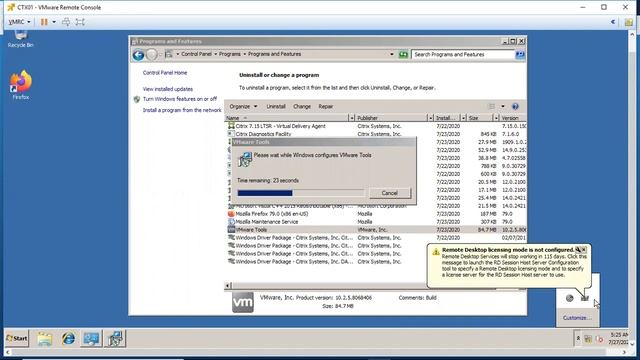This screenshot has width=640, height=360.
Task: Open Install a program from the network
Action: click(x=182, y=110)
